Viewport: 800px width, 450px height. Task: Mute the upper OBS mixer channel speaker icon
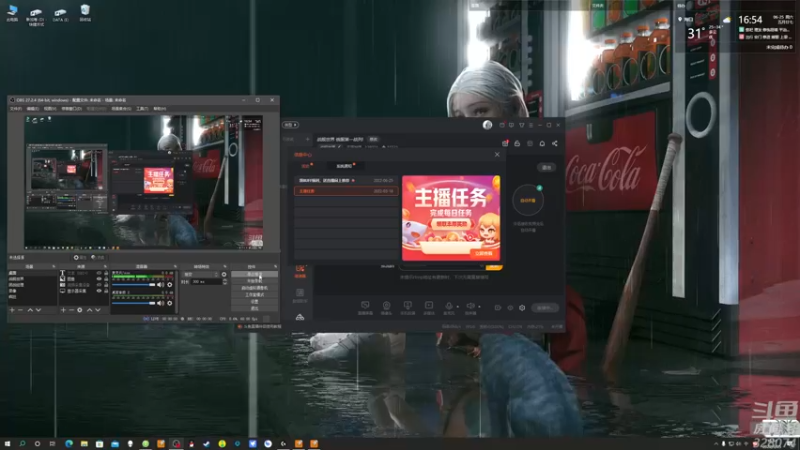(160, 285)
